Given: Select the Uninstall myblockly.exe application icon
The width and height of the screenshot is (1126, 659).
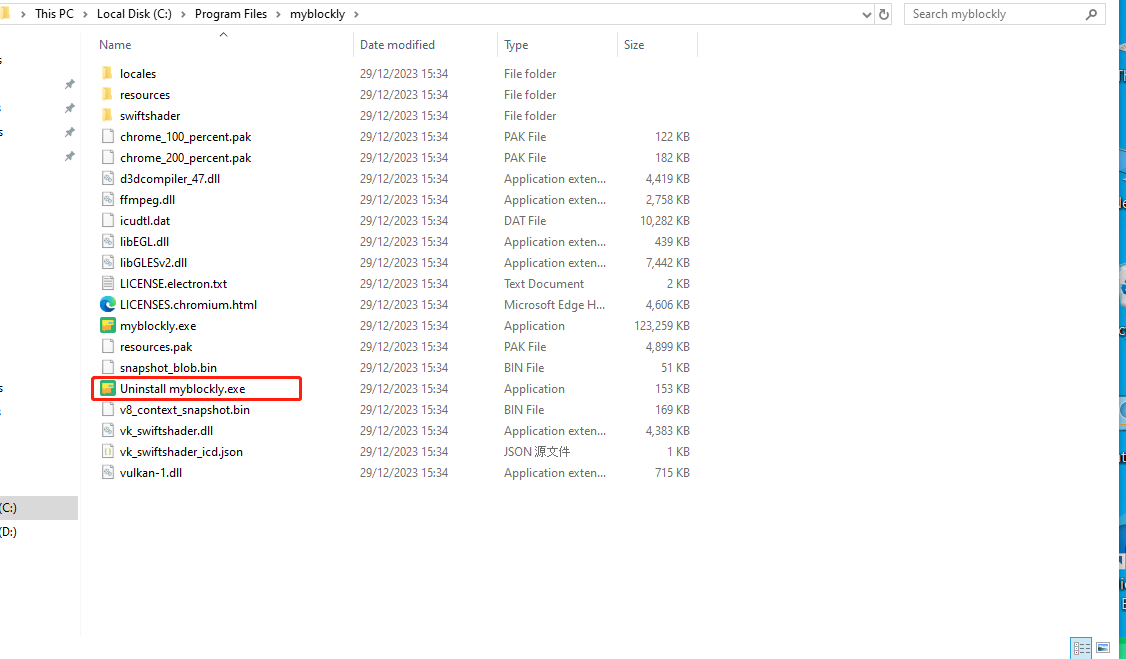Looking at the screenshot, I should point(108,388).
